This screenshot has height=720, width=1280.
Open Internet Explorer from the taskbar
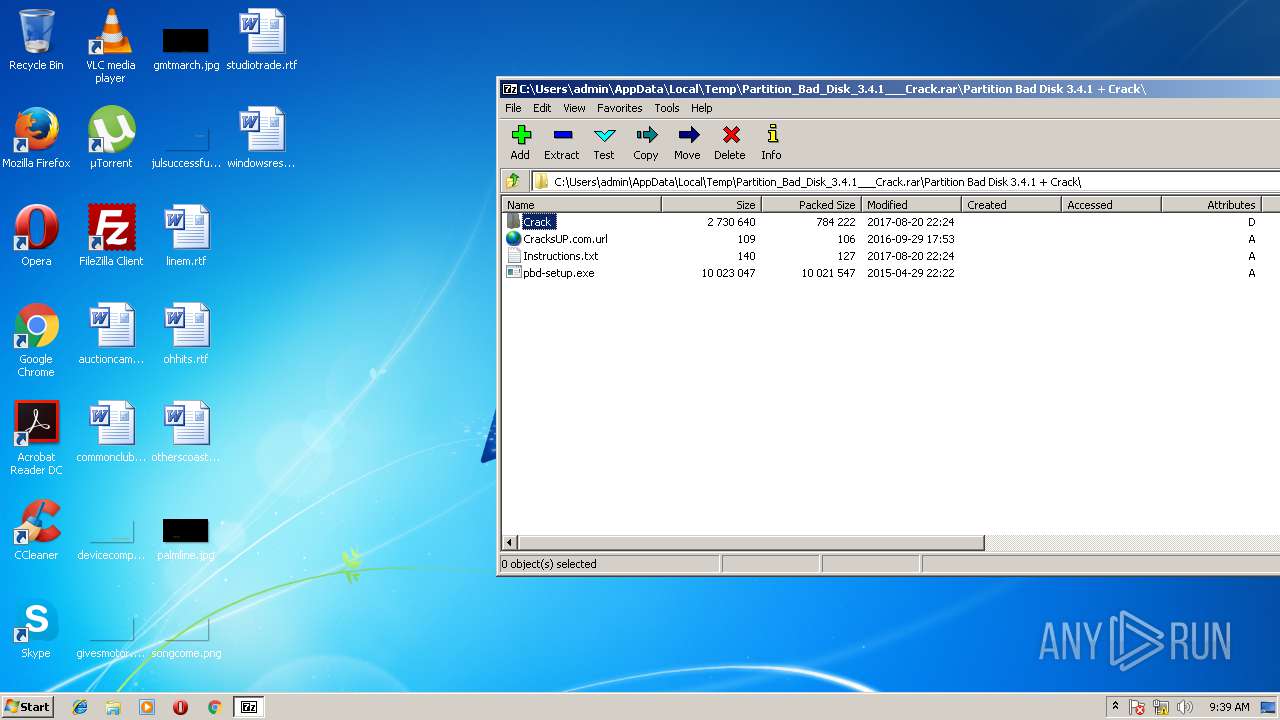tap(80, 707)
